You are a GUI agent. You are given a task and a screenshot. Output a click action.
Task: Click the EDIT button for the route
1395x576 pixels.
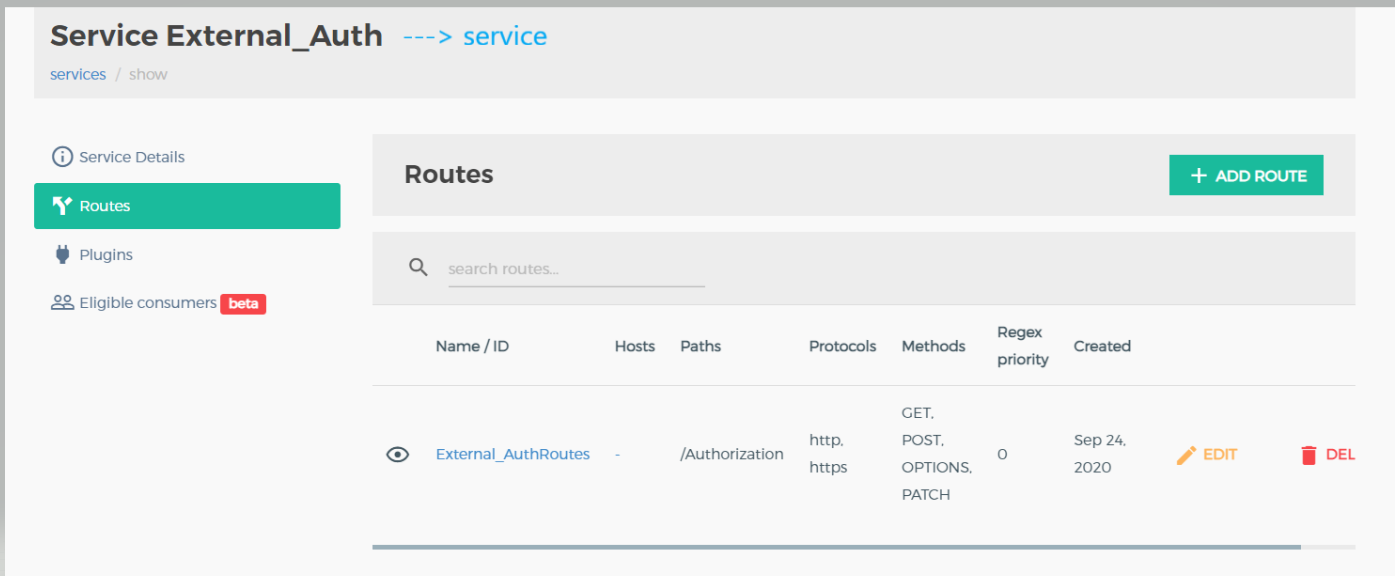pos(1219,455)
